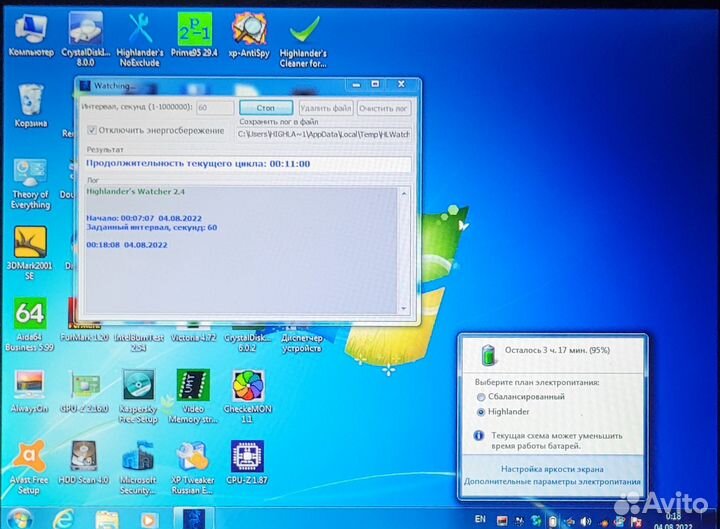Open Дополнительные параметры электропитания link

(552, 482)
